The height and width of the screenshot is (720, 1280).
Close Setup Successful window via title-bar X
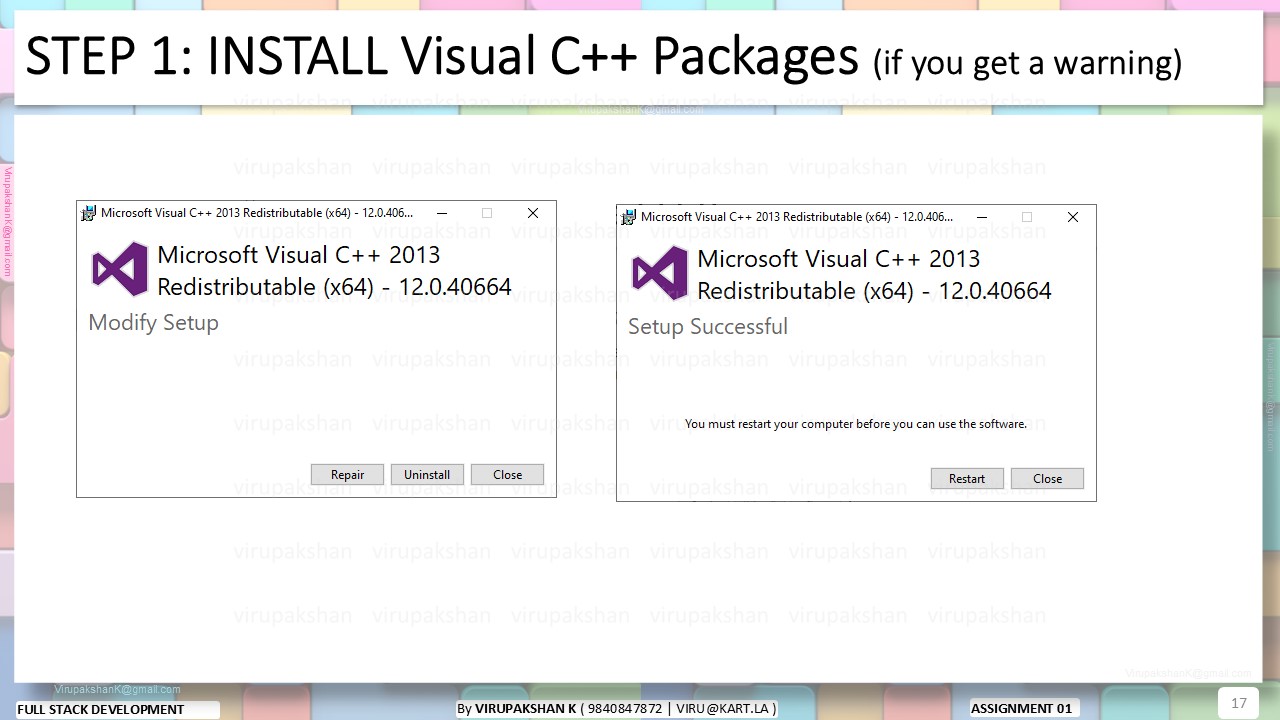(x=1073, y=217)
